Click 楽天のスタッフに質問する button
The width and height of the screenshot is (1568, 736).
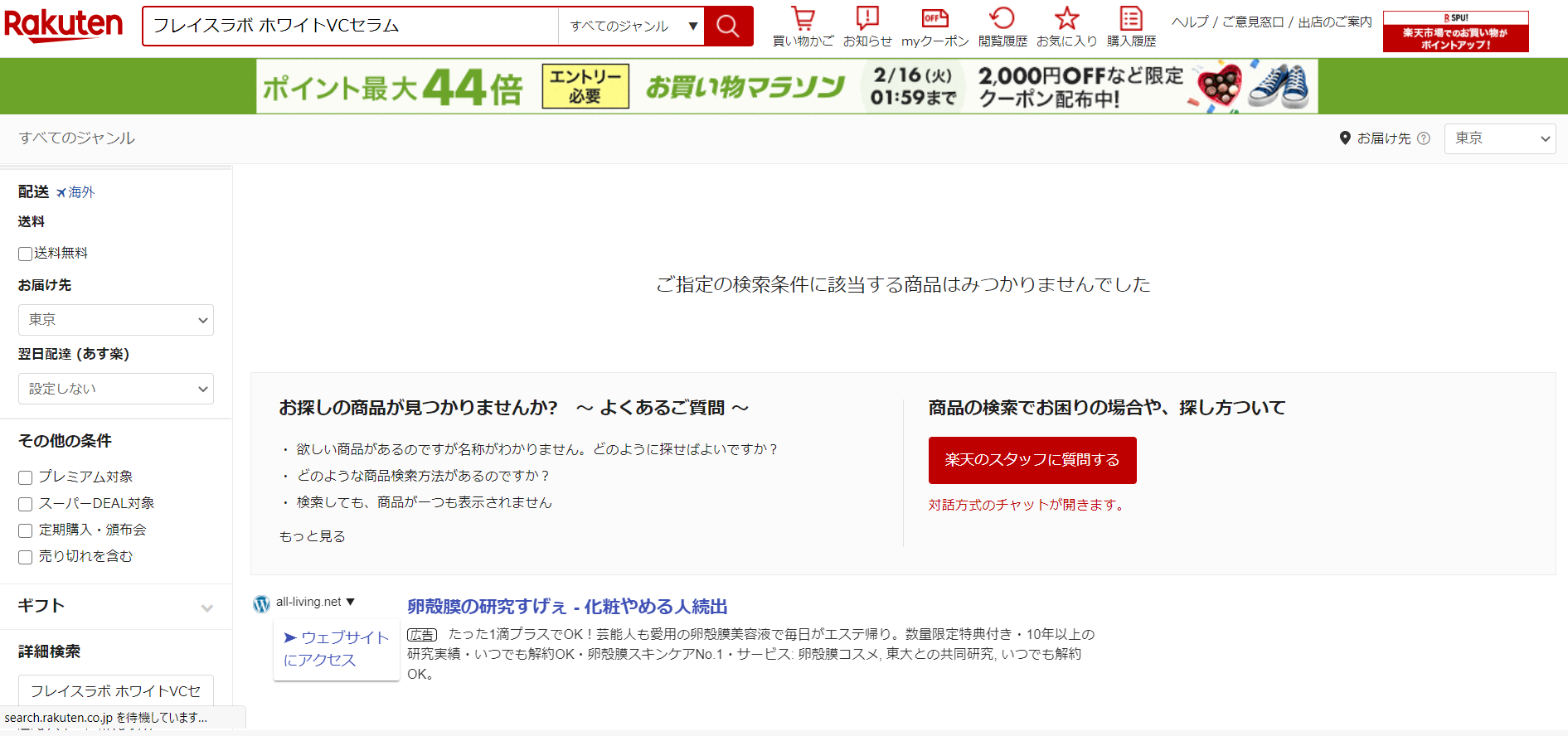1032,460
